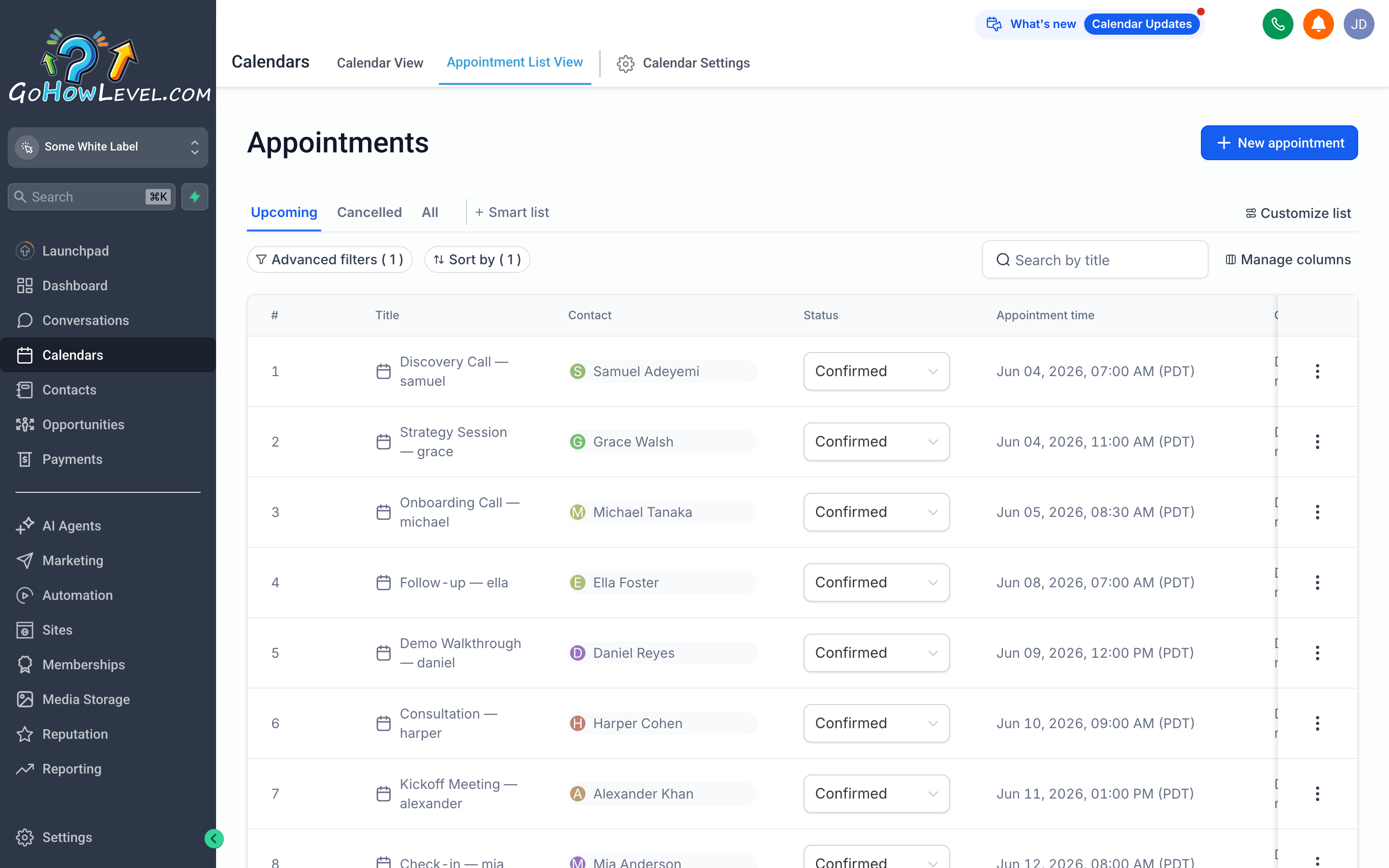Open row actions menu for Ella Foster
1389x868 pixels.
point(1317,583)
